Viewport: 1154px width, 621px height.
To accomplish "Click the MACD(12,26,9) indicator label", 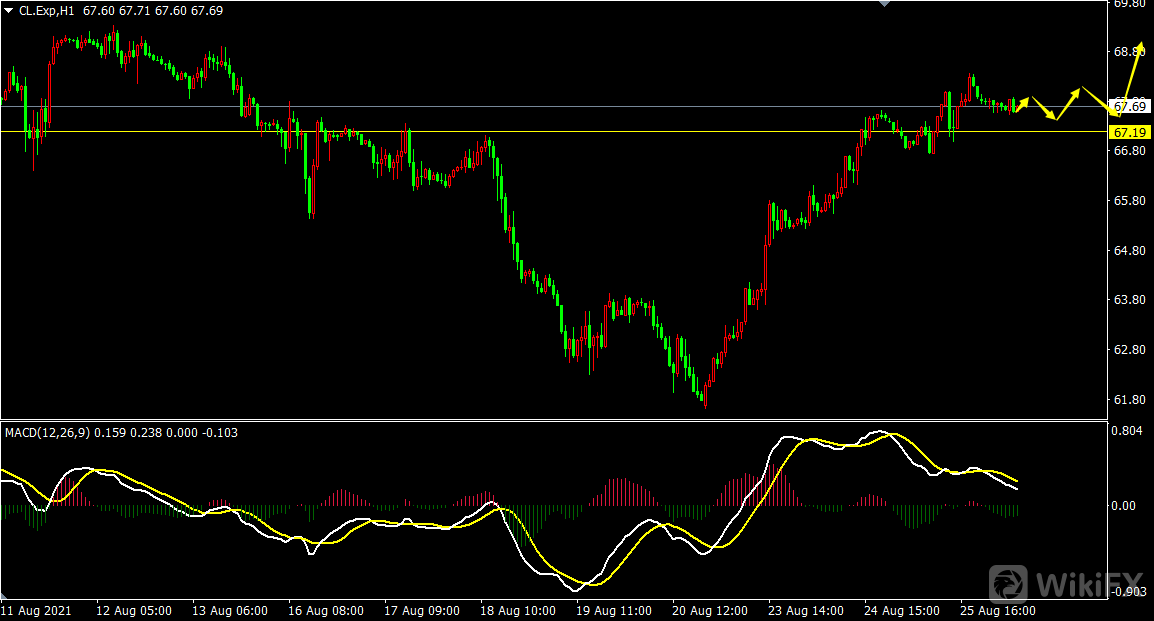I will tap(47, 432).
